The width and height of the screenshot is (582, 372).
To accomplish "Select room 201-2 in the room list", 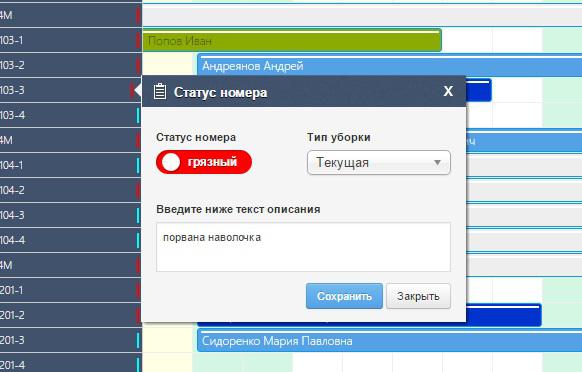I will [x=70, y=315].
